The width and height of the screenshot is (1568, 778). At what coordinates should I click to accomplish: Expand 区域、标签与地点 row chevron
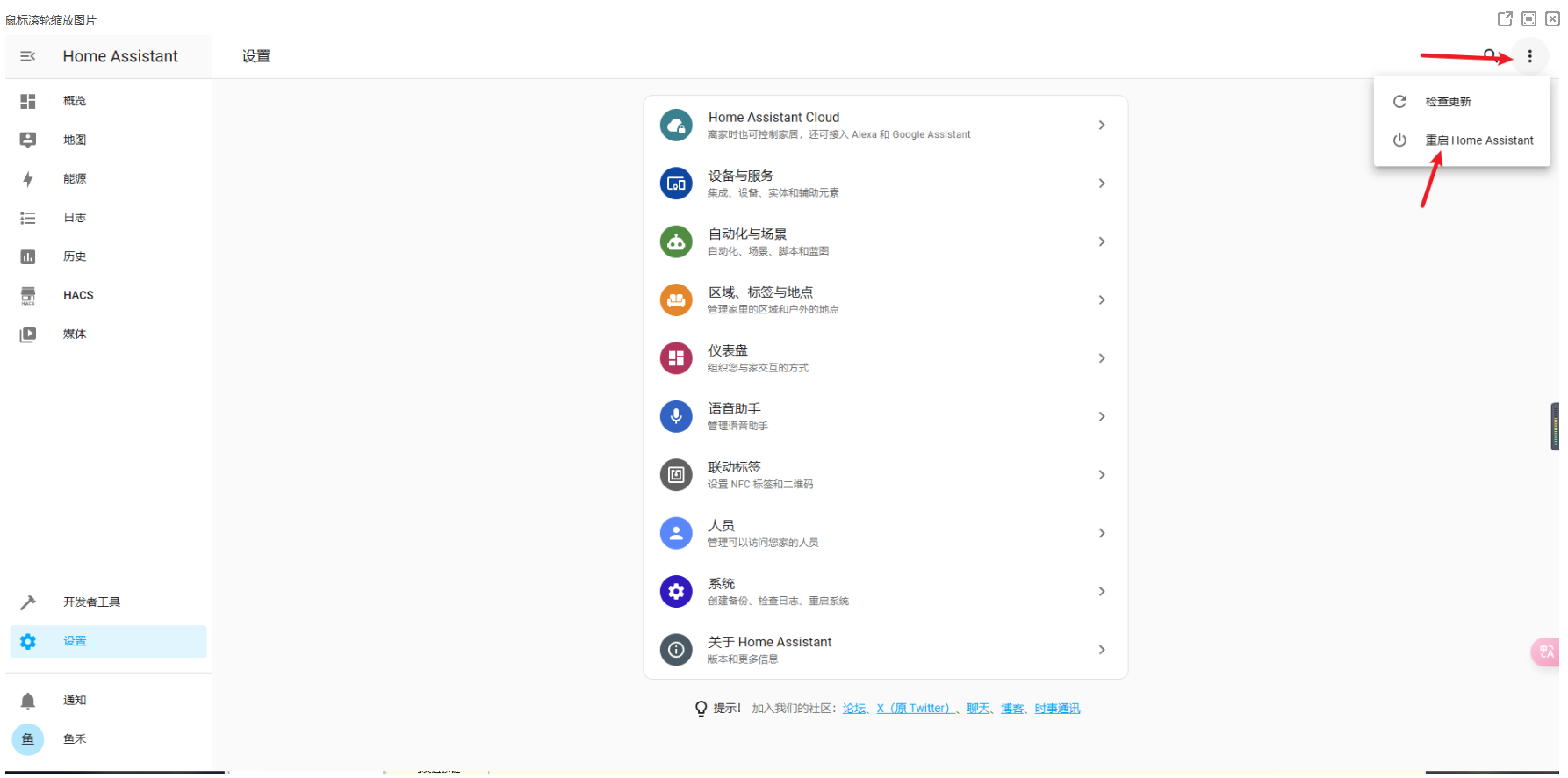1102,300
